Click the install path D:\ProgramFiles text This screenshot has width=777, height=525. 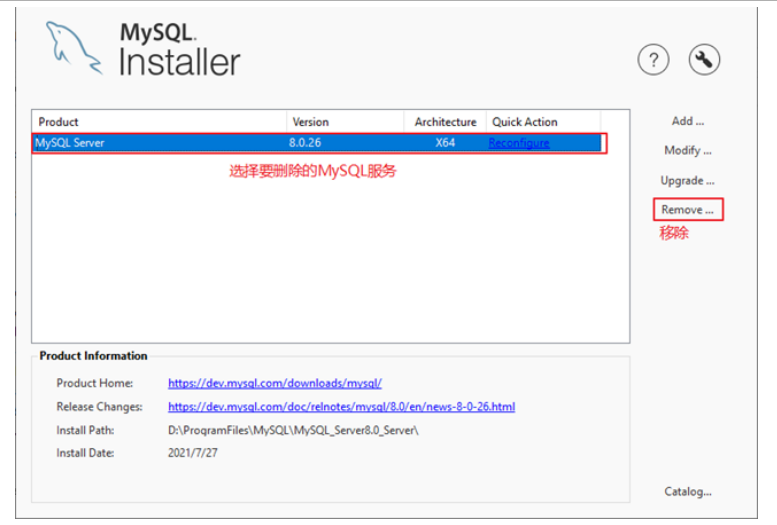[x=293, y=430]
